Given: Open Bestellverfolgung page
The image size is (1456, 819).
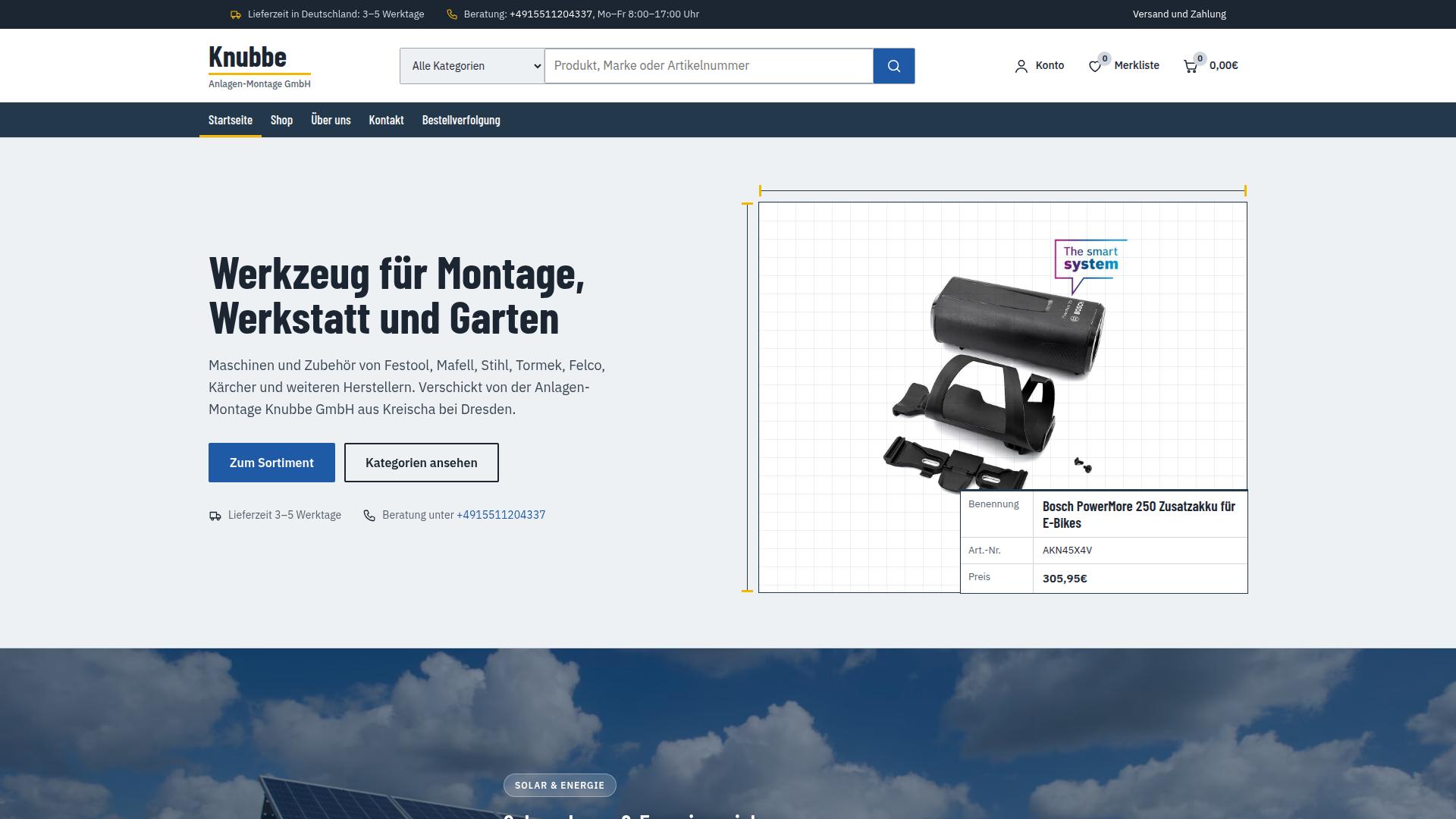Looking at the screenshot, I should 461,120.
